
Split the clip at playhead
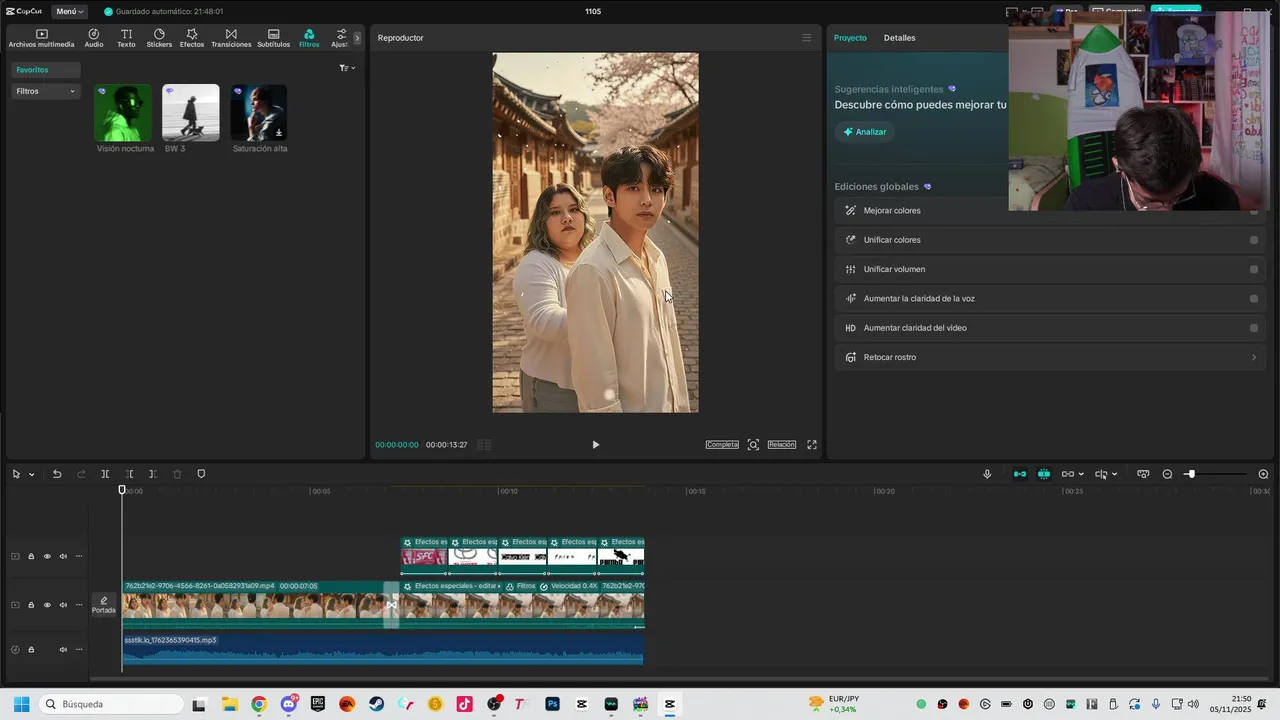pyautogui.click(x=105, y=474)
